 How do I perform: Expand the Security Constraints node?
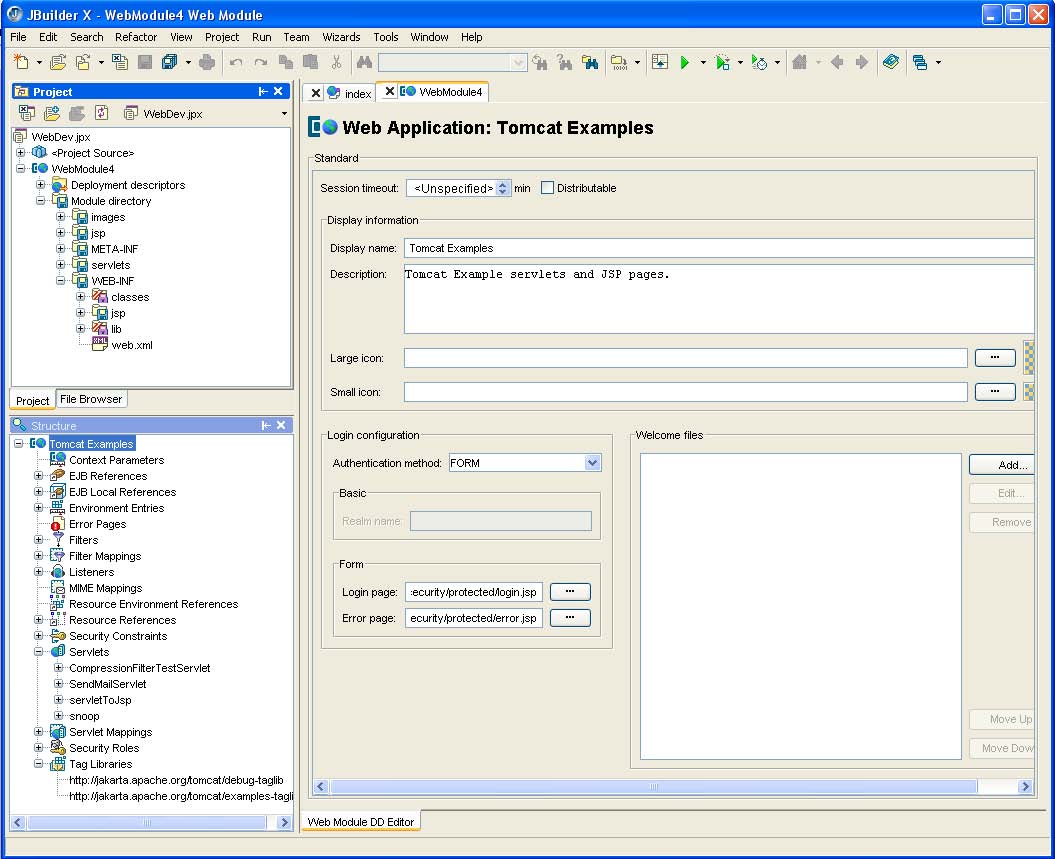click(39, 636)
